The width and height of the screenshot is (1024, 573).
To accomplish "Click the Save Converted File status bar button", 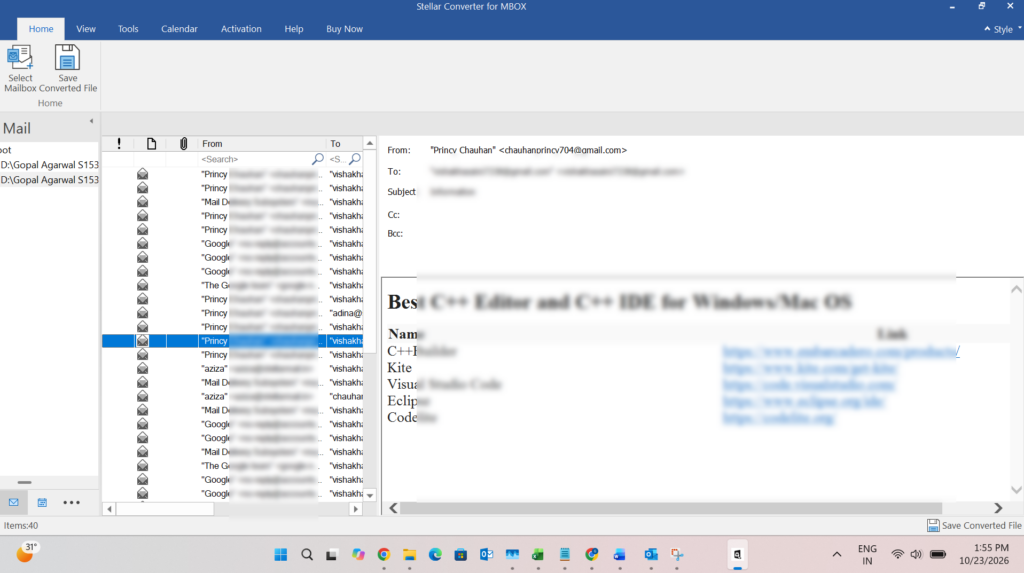I will coord(974,525).
